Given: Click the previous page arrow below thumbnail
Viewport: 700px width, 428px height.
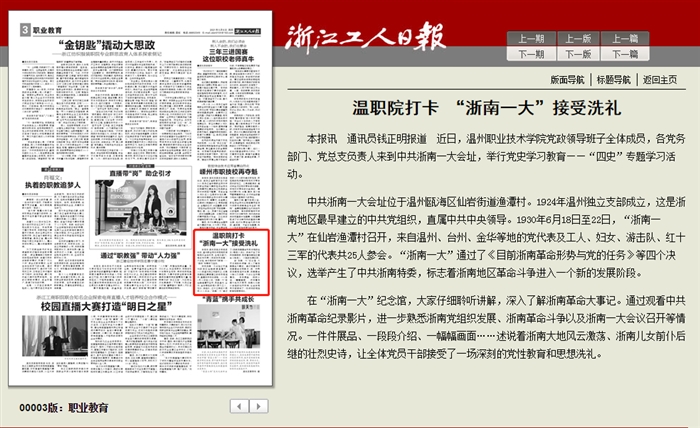Looking at the screenshot, I should click(239, 406).
